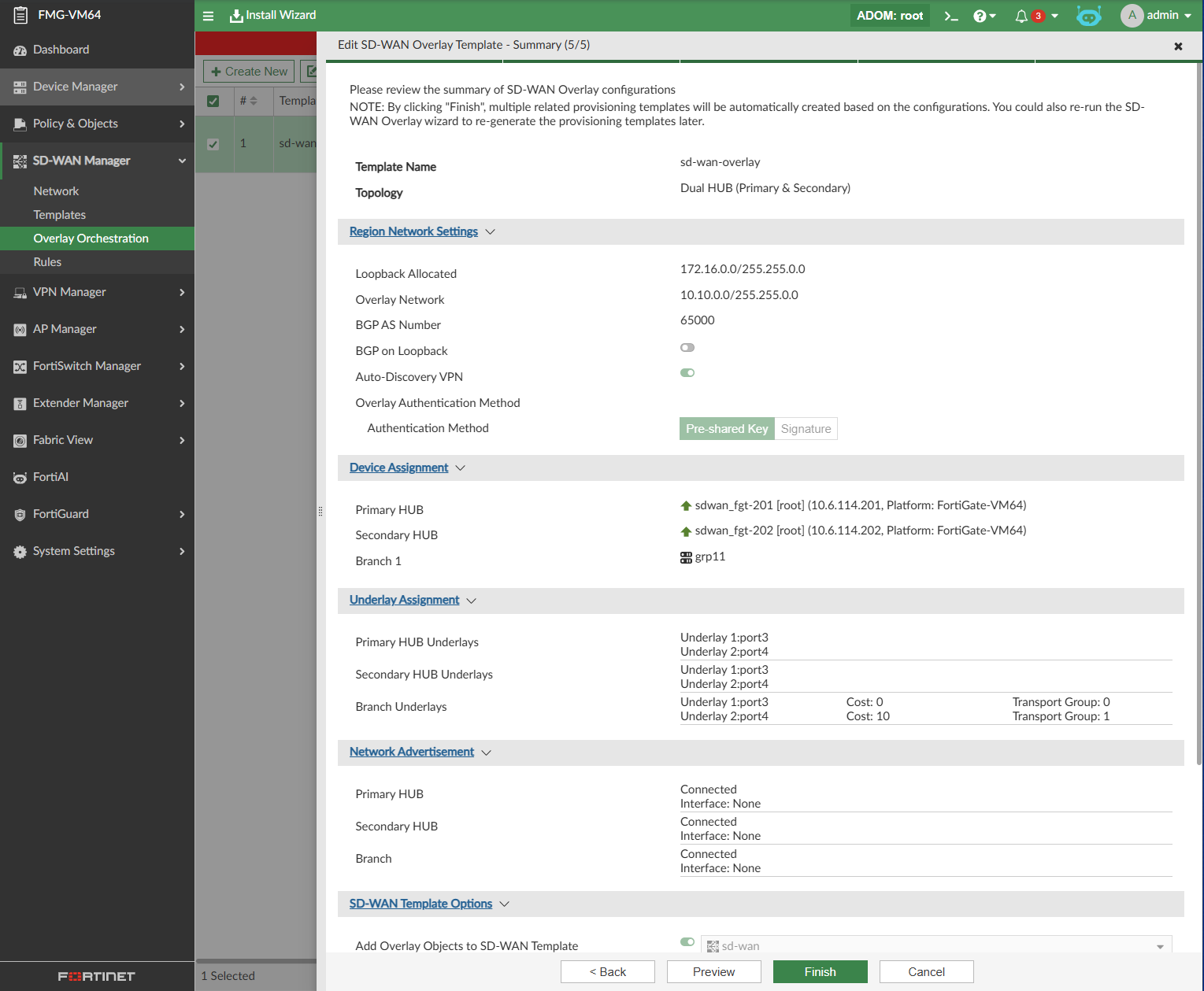Click the FortiSwitch Manager icon
1204x991 pixels.
click(20, 366)
